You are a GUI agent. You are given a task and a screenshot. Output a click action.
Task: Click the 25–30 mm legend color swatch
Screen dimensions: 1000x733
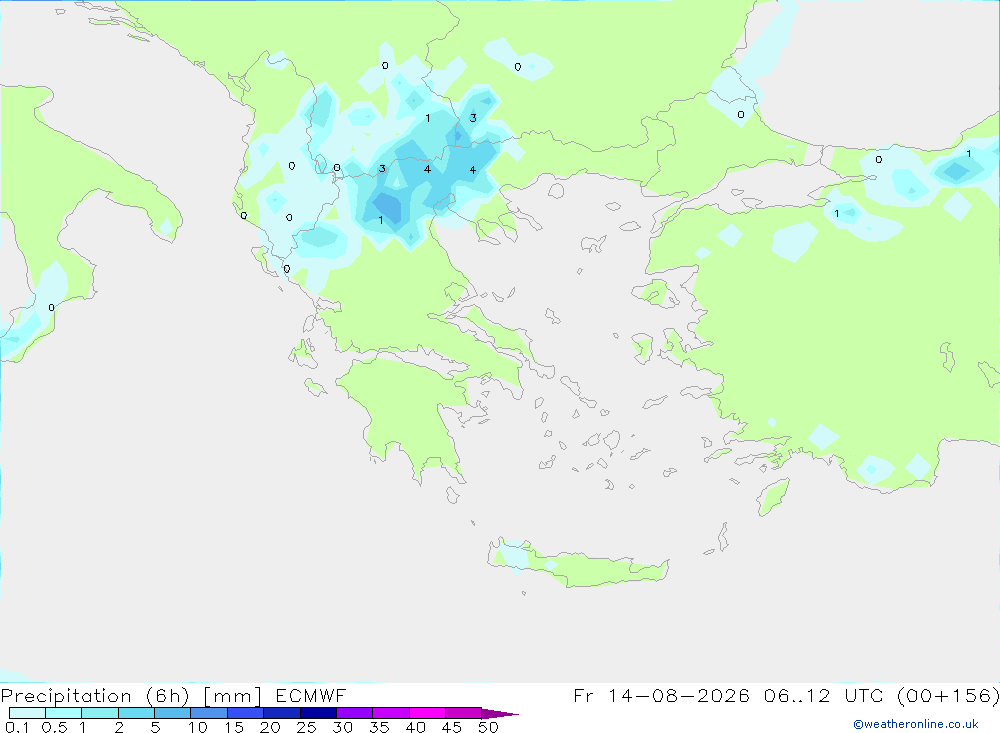tap(318, 713)
